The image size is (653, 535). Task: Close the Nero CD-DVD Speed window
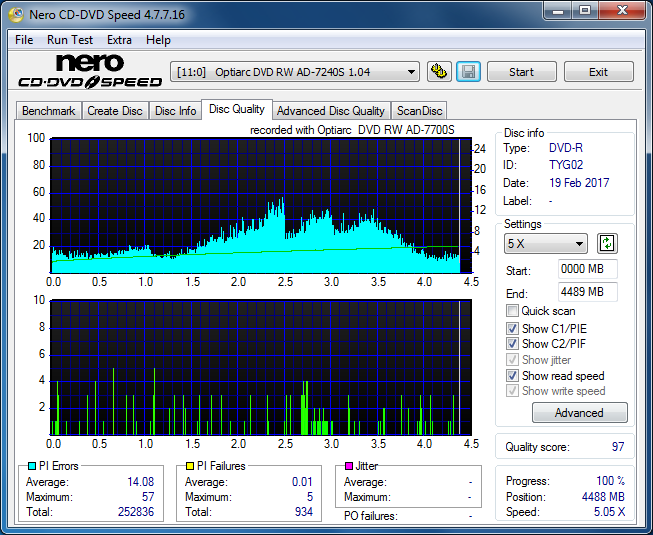click(x=622, y=10)
